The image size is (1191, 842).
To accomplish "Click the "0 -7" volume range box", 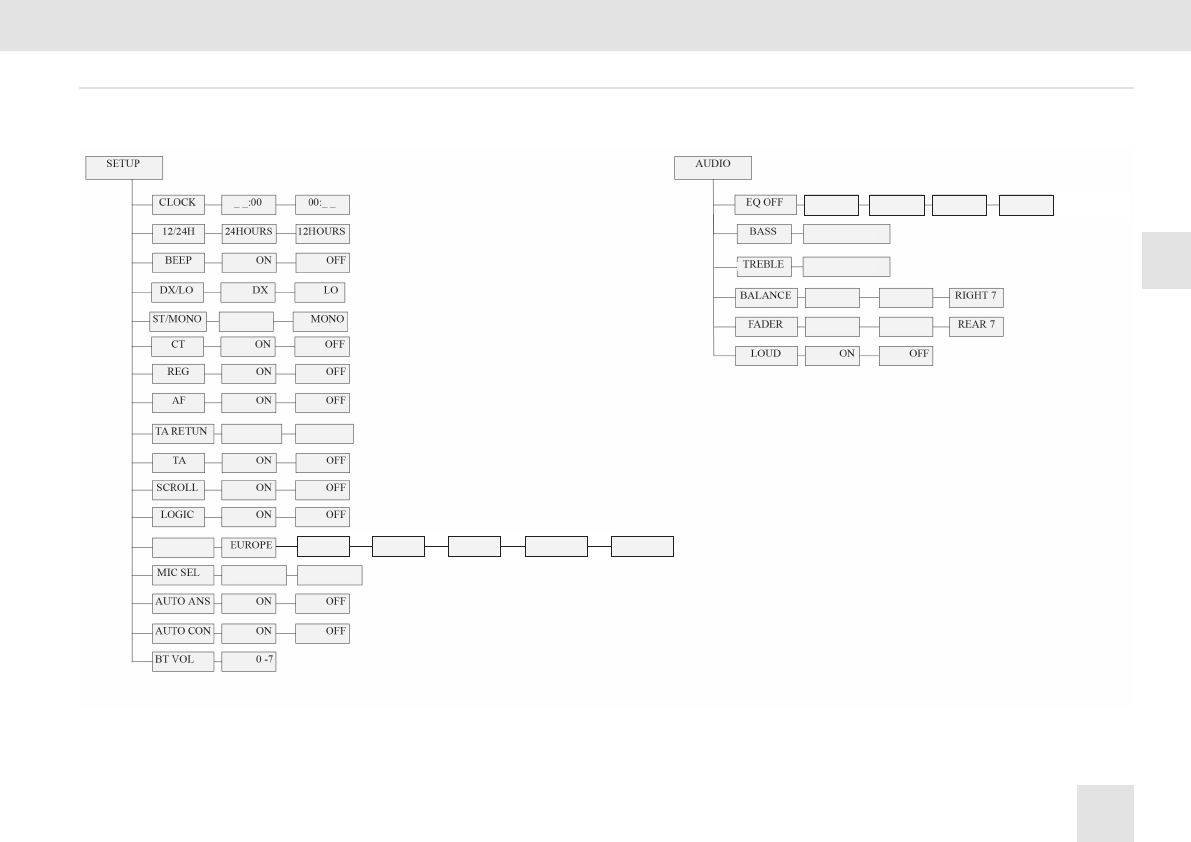I will [x=248, y=662].
